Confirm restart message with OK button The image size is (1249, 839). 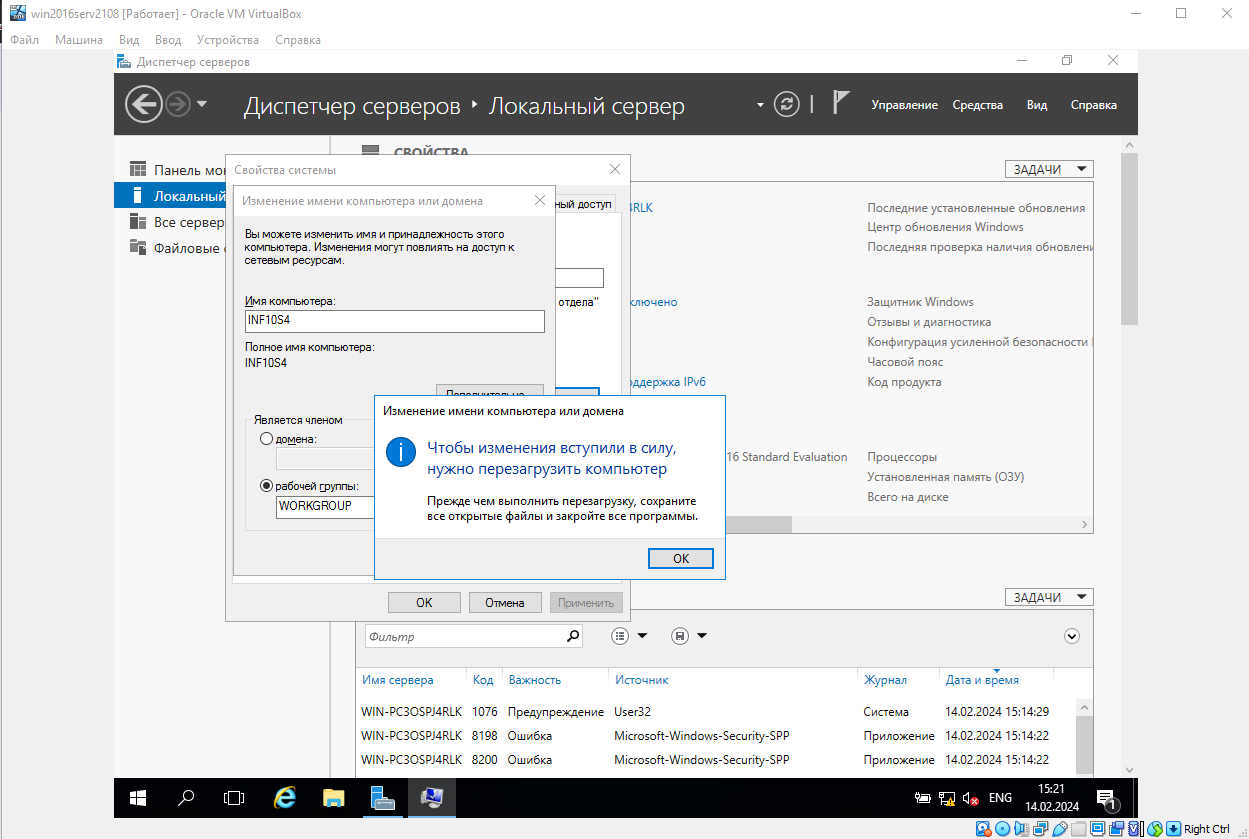point(680,559)
